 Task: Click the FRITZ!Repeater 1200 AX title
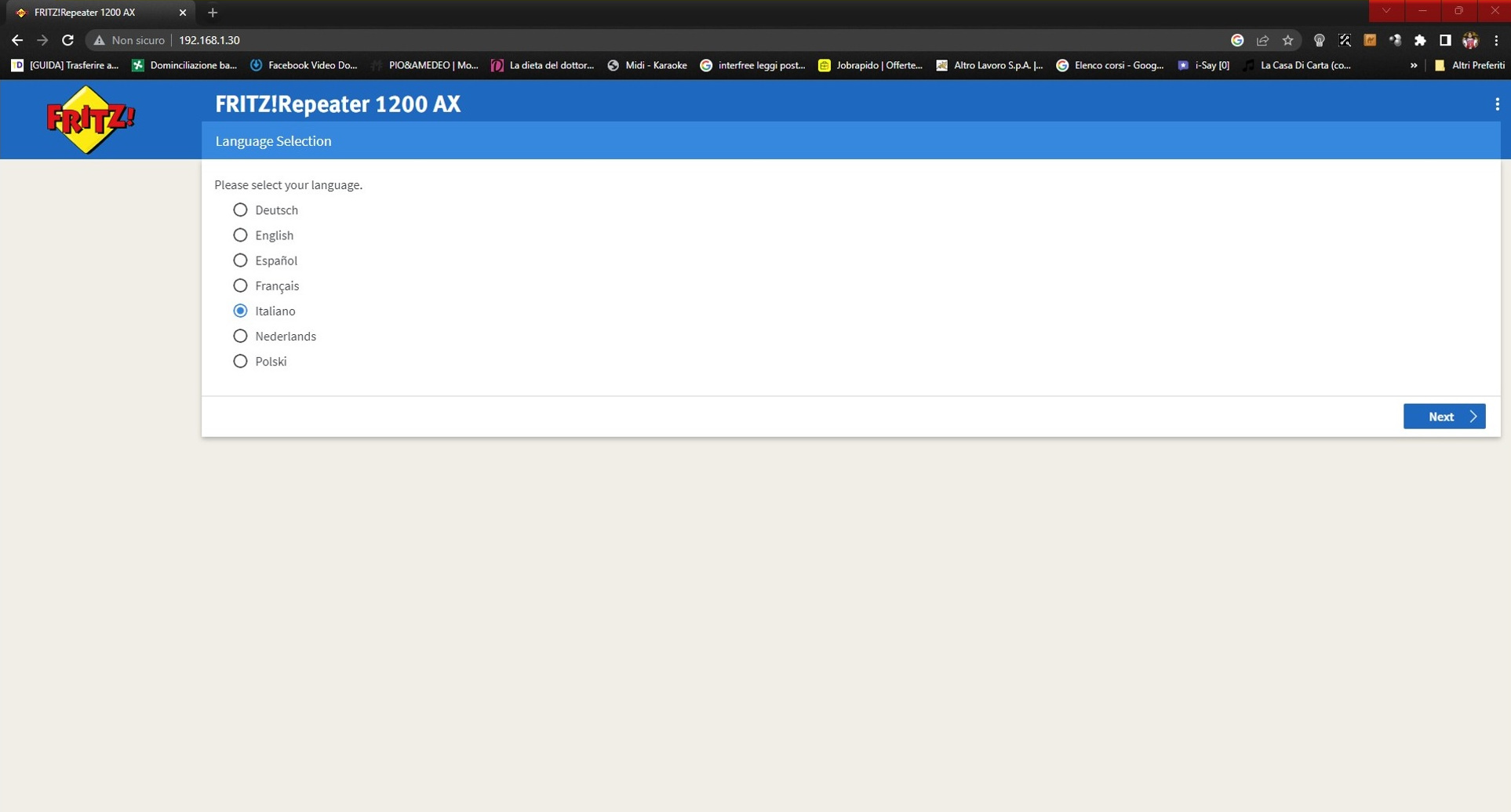coord(338,104)
